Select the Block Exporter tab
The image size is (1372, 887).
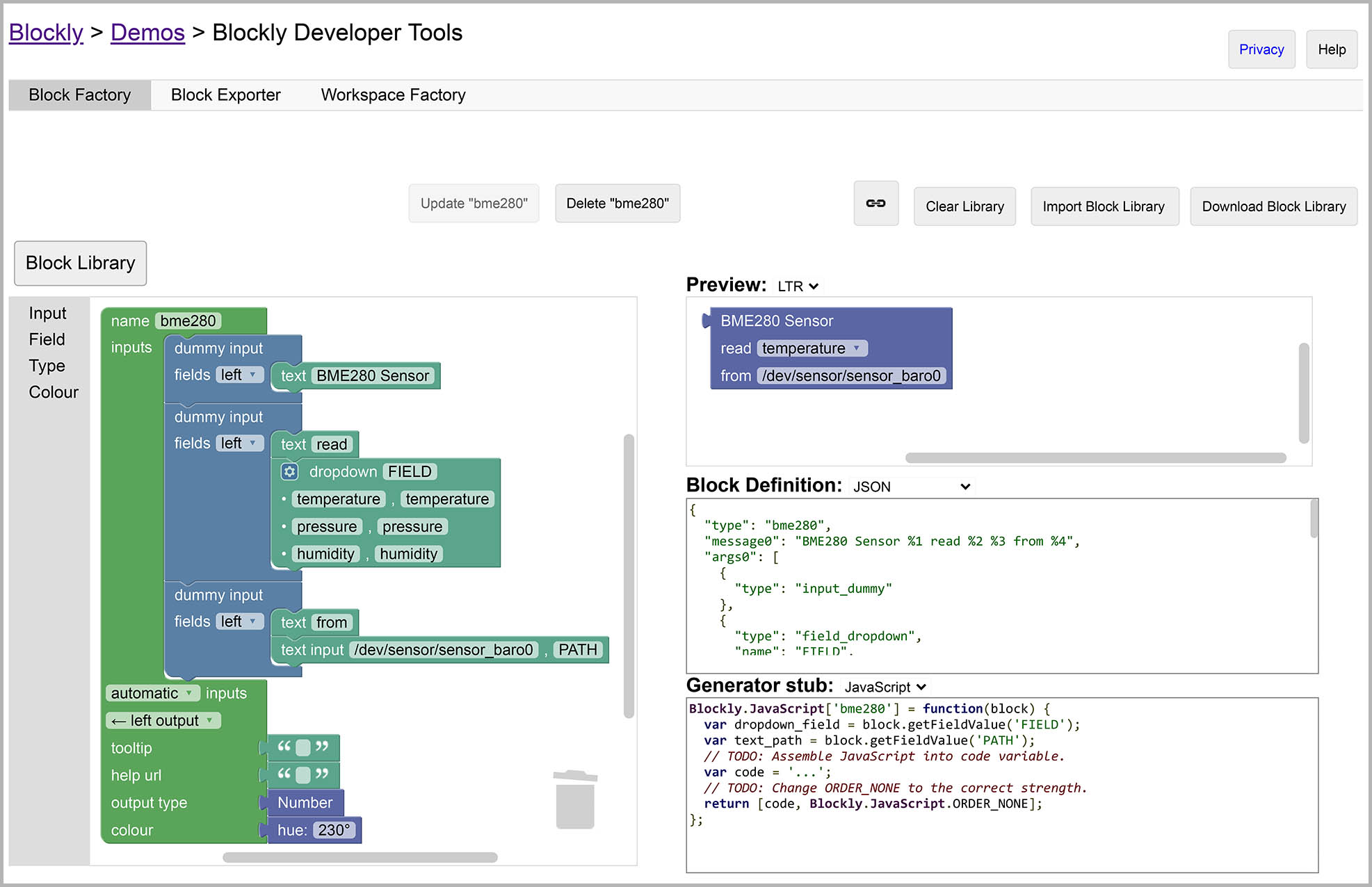point(225,94)
